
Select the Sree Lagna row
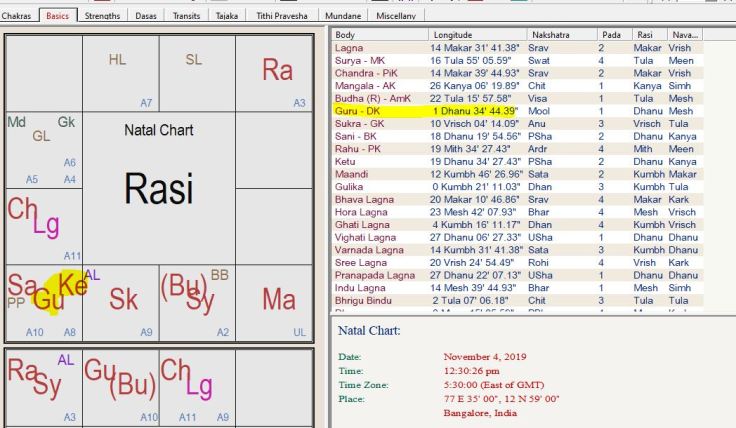click(518, 263)
